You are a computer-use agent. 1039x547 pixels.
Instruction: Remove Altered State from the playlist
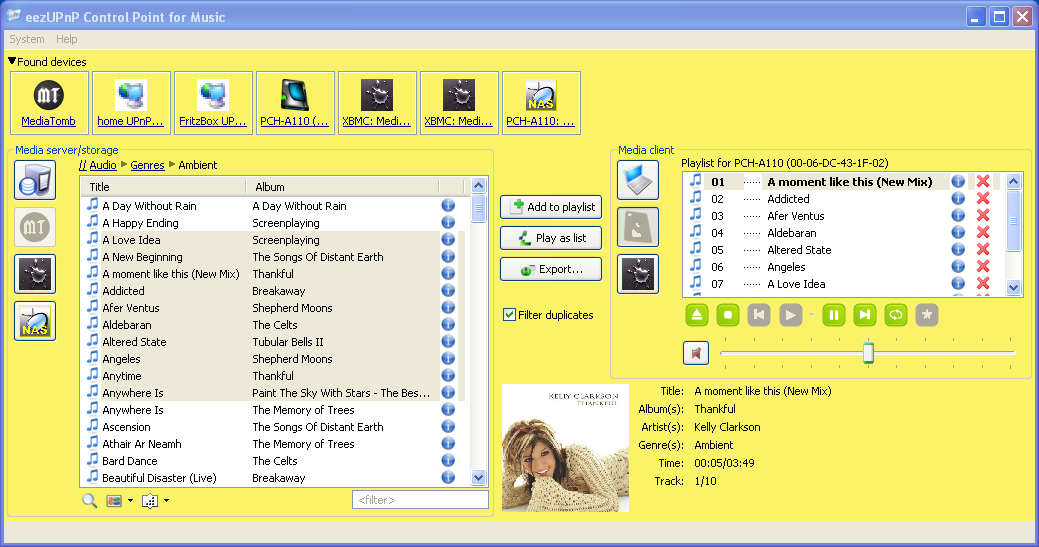(x=983, y=249)
